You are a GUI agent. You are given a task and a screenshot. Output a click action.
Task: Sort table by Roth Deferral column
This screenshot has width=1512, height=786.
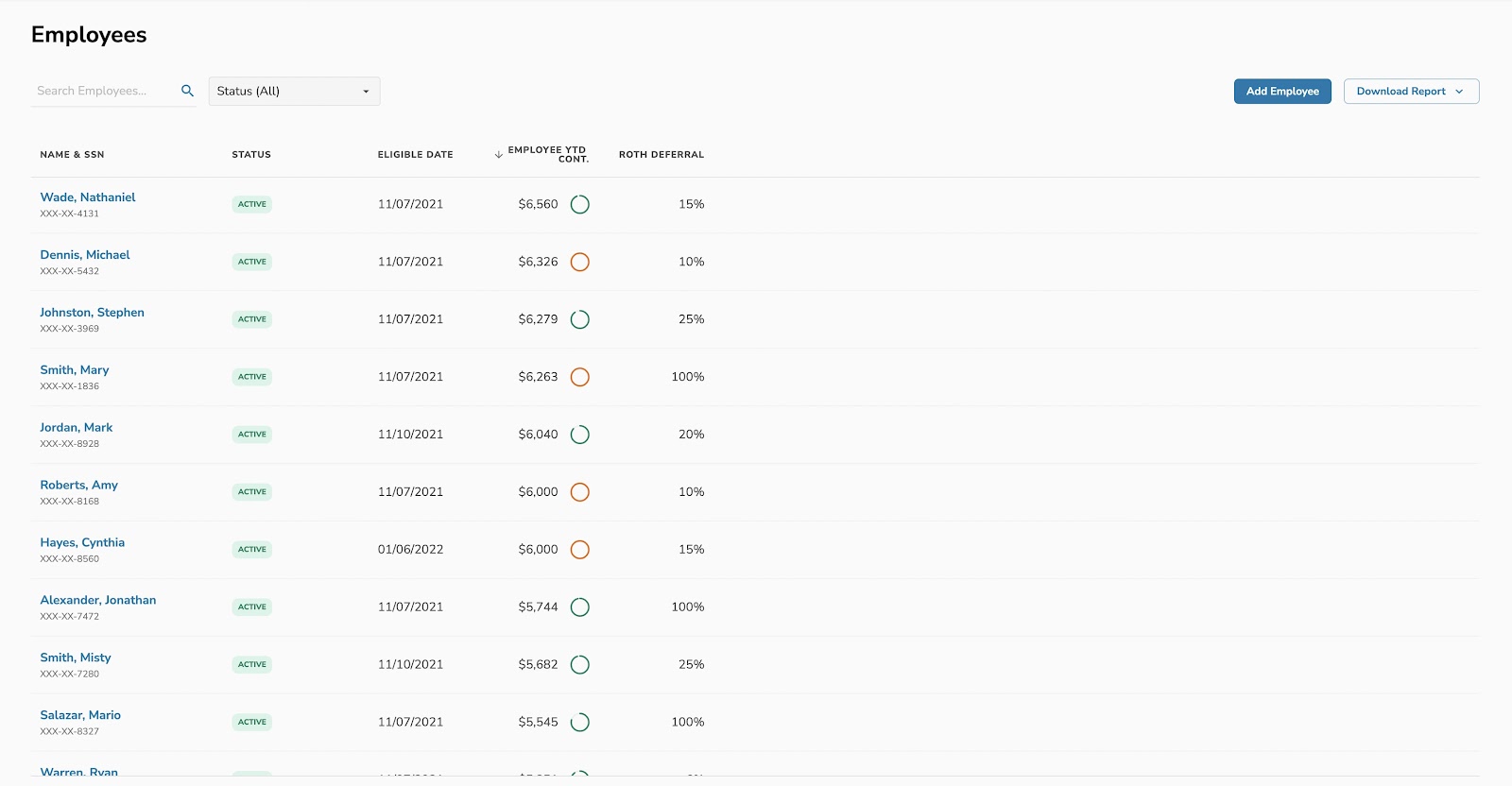point(661,155)
